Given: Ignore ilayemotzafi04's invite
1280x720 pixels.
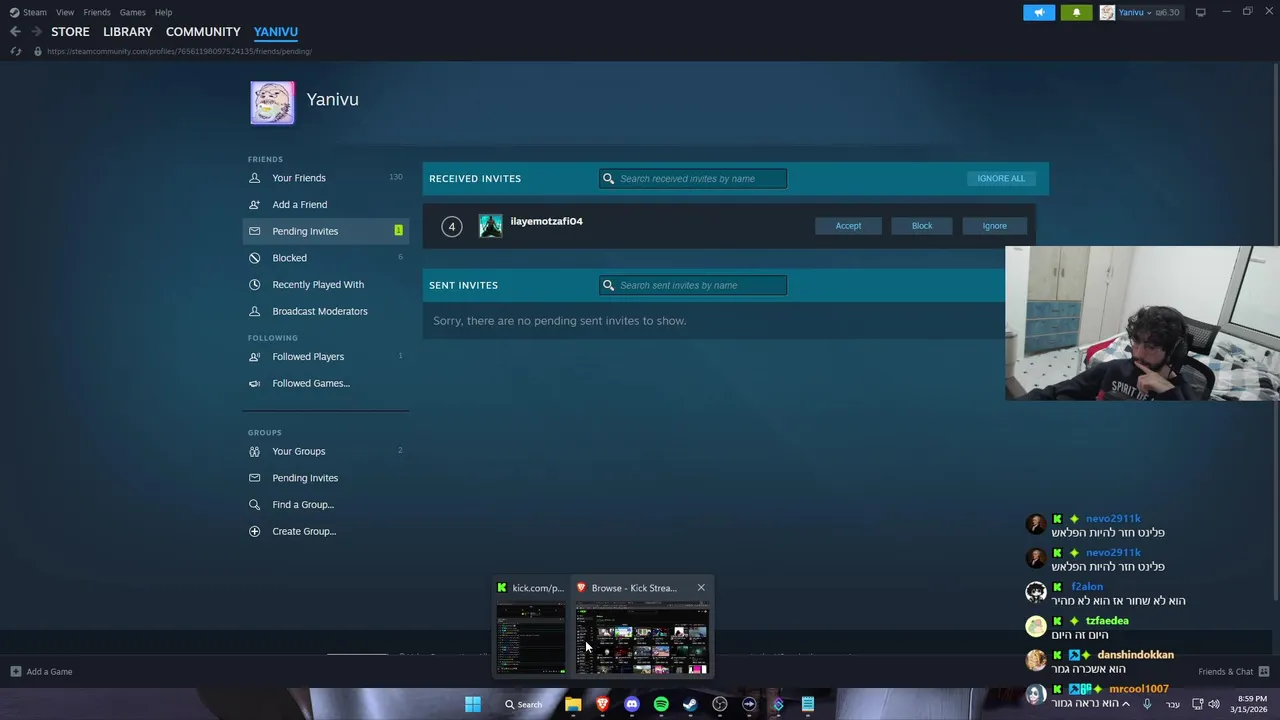Looking at the screenshot, I should [994, 226].
